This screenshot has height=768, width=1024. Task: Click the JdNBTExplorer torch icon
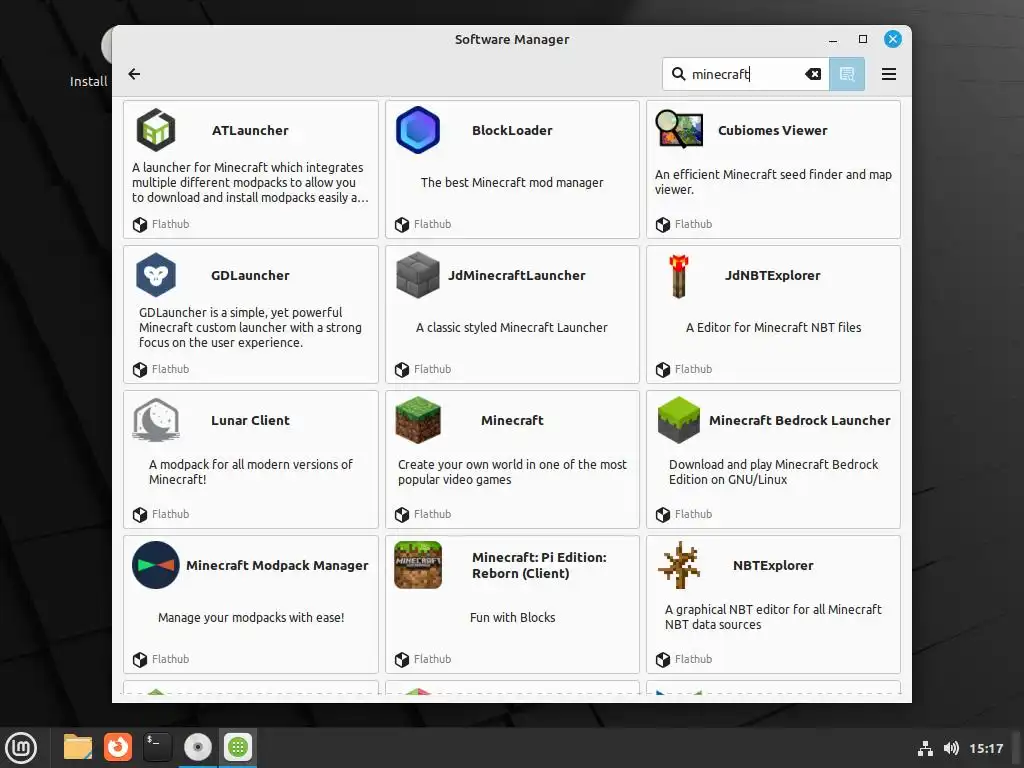679,276
